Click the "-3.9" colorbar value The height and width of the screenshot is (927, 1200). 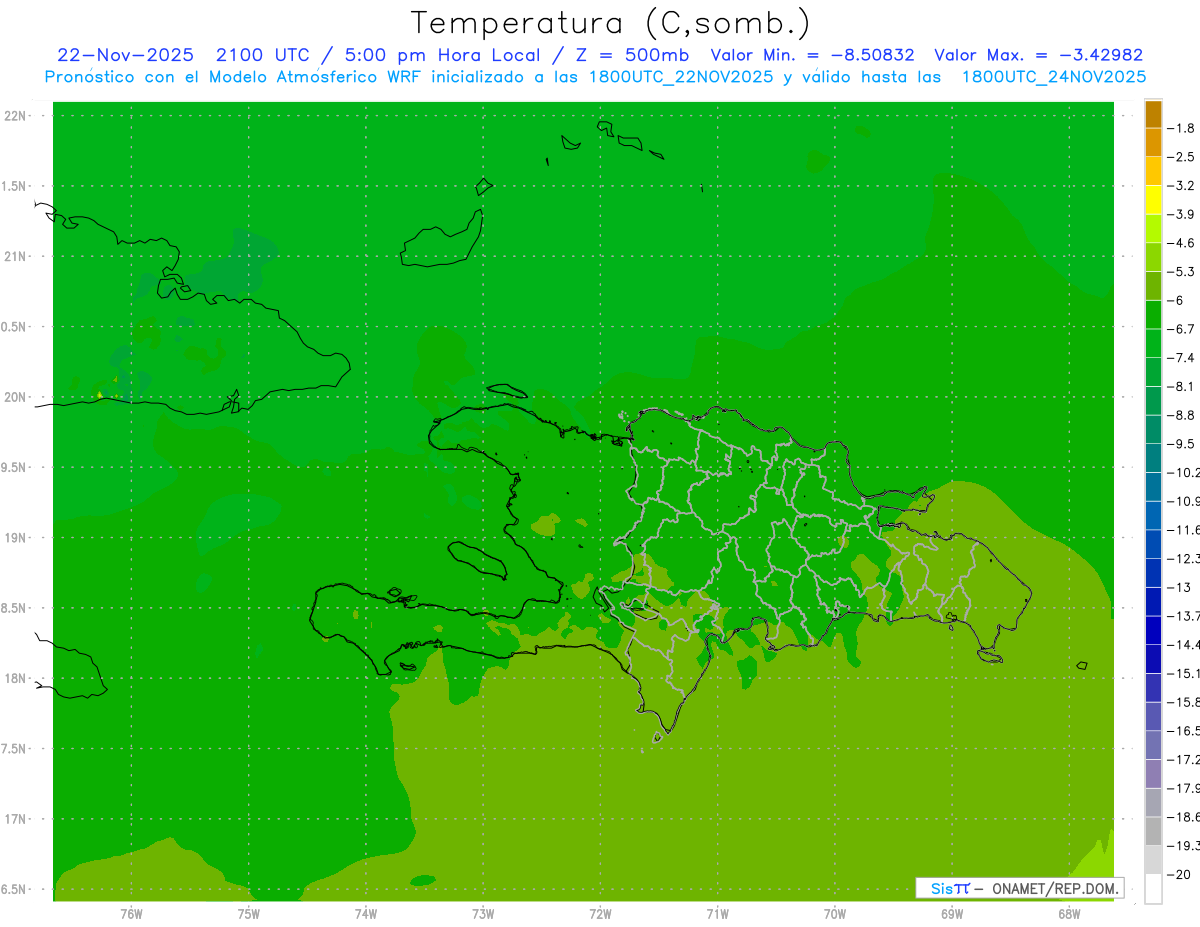(1181, 214)
